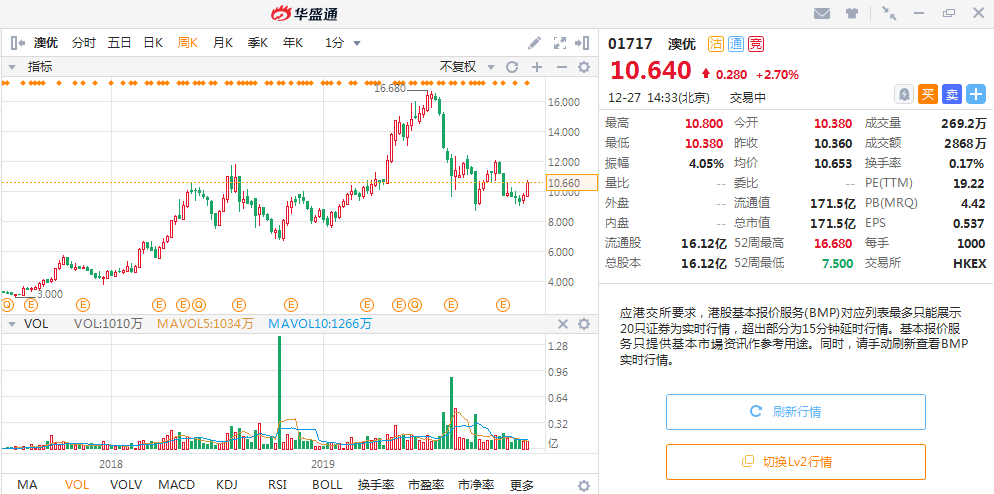Zoom in chart with plus icon
The image size is (994, 494).
[537, 67]
